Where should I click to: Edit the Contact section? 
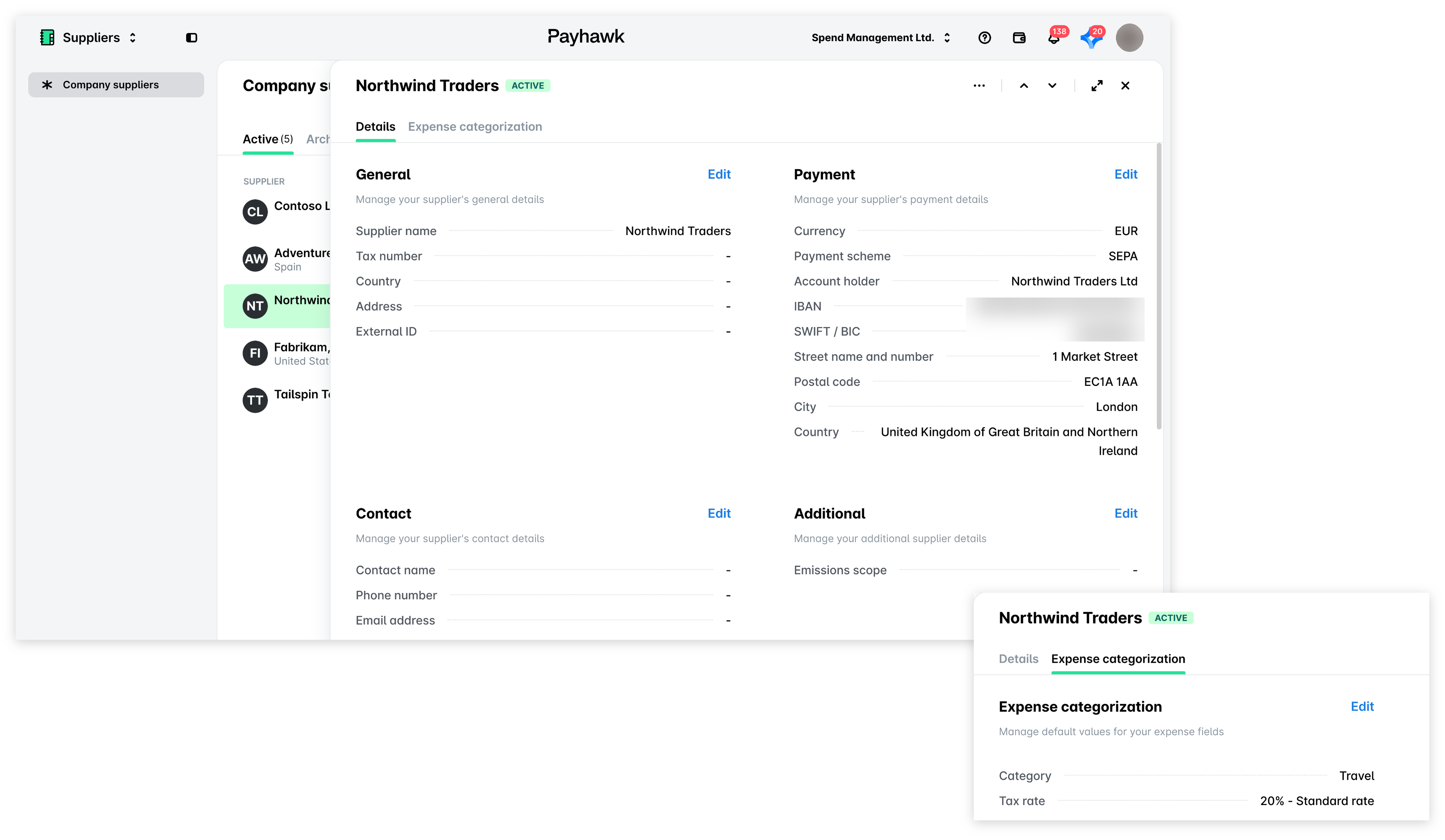click(719, 513)
